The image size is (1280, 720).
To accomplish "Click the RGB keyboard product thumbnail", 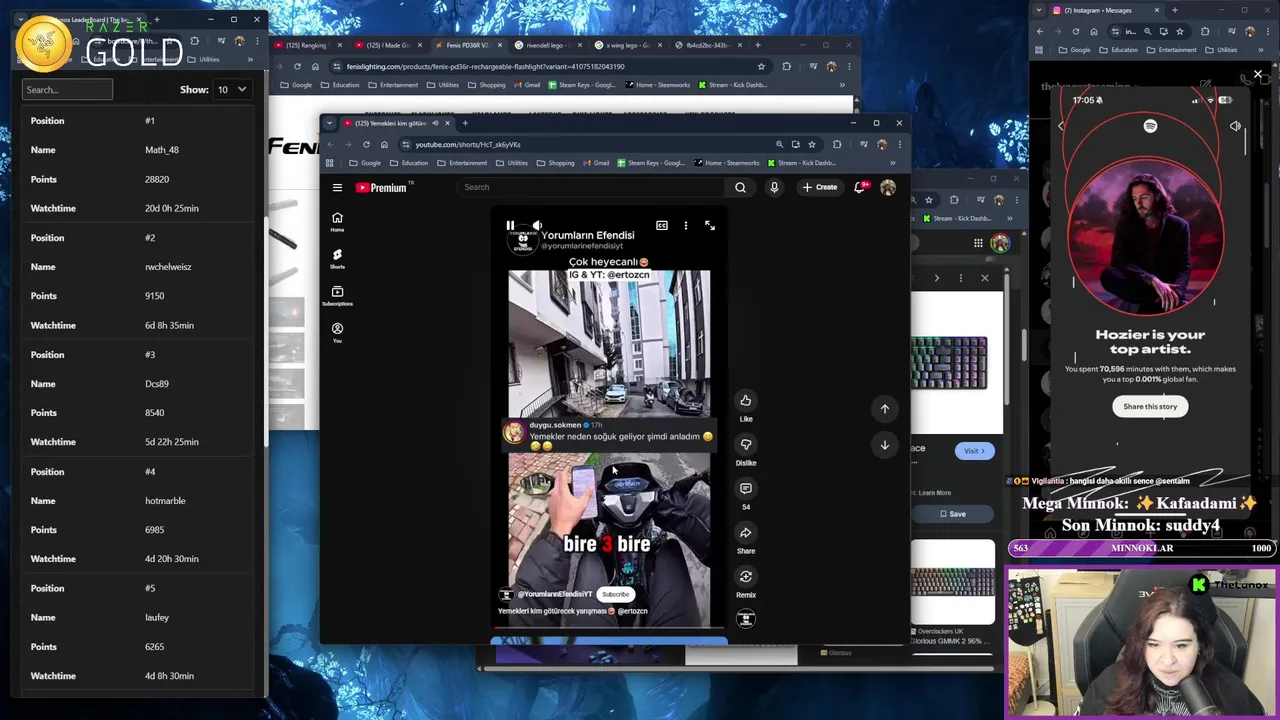I will [x=953, y=583].
